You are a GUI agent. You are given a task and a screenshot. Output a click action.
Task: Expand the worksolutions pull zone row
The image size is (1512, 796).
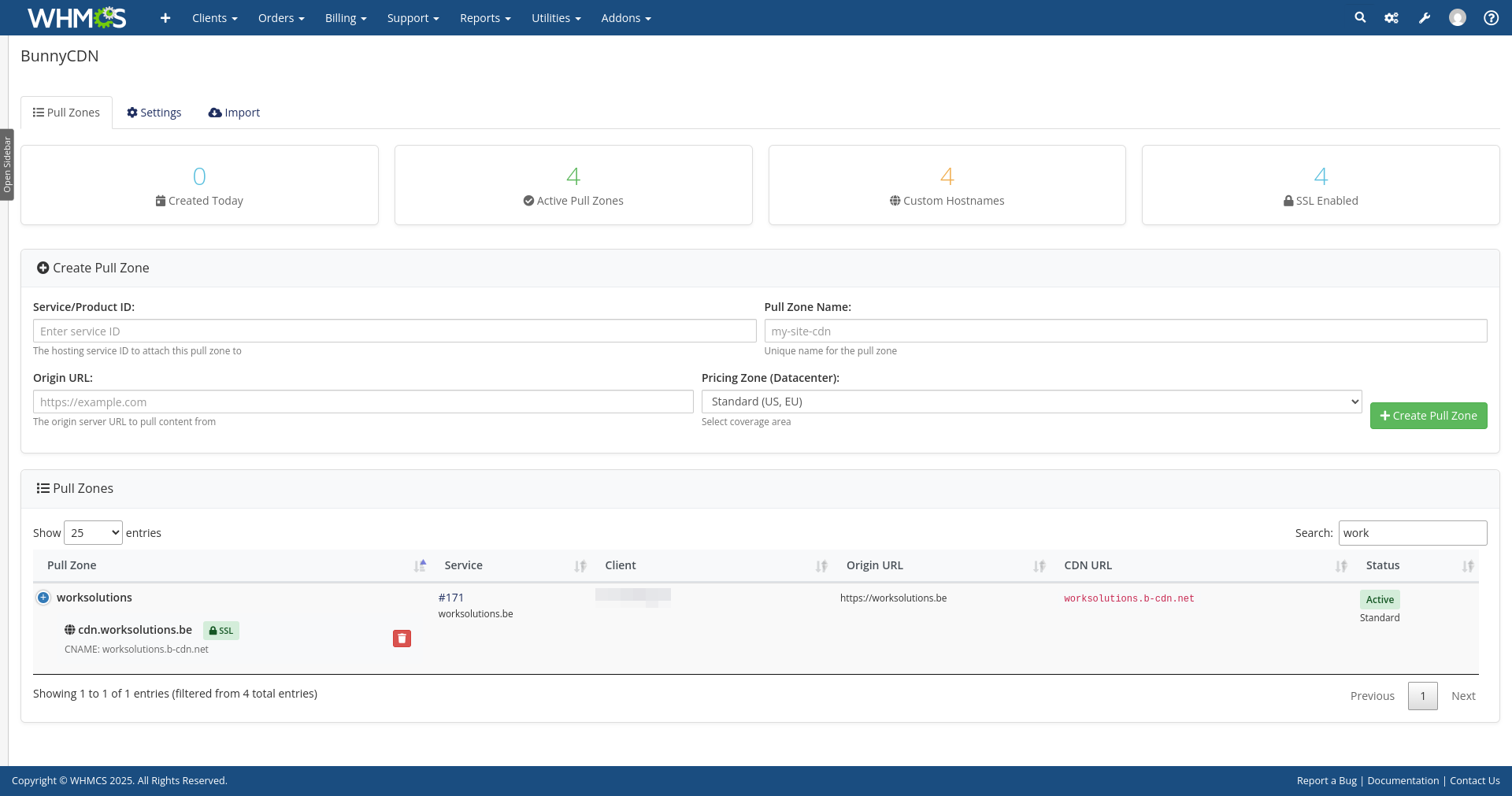click(43, 598)
